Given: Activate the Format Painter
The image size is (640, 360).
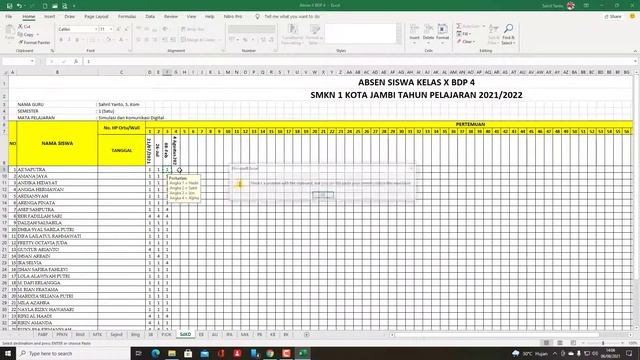Looking at the screenshot, I should [34, 42].
